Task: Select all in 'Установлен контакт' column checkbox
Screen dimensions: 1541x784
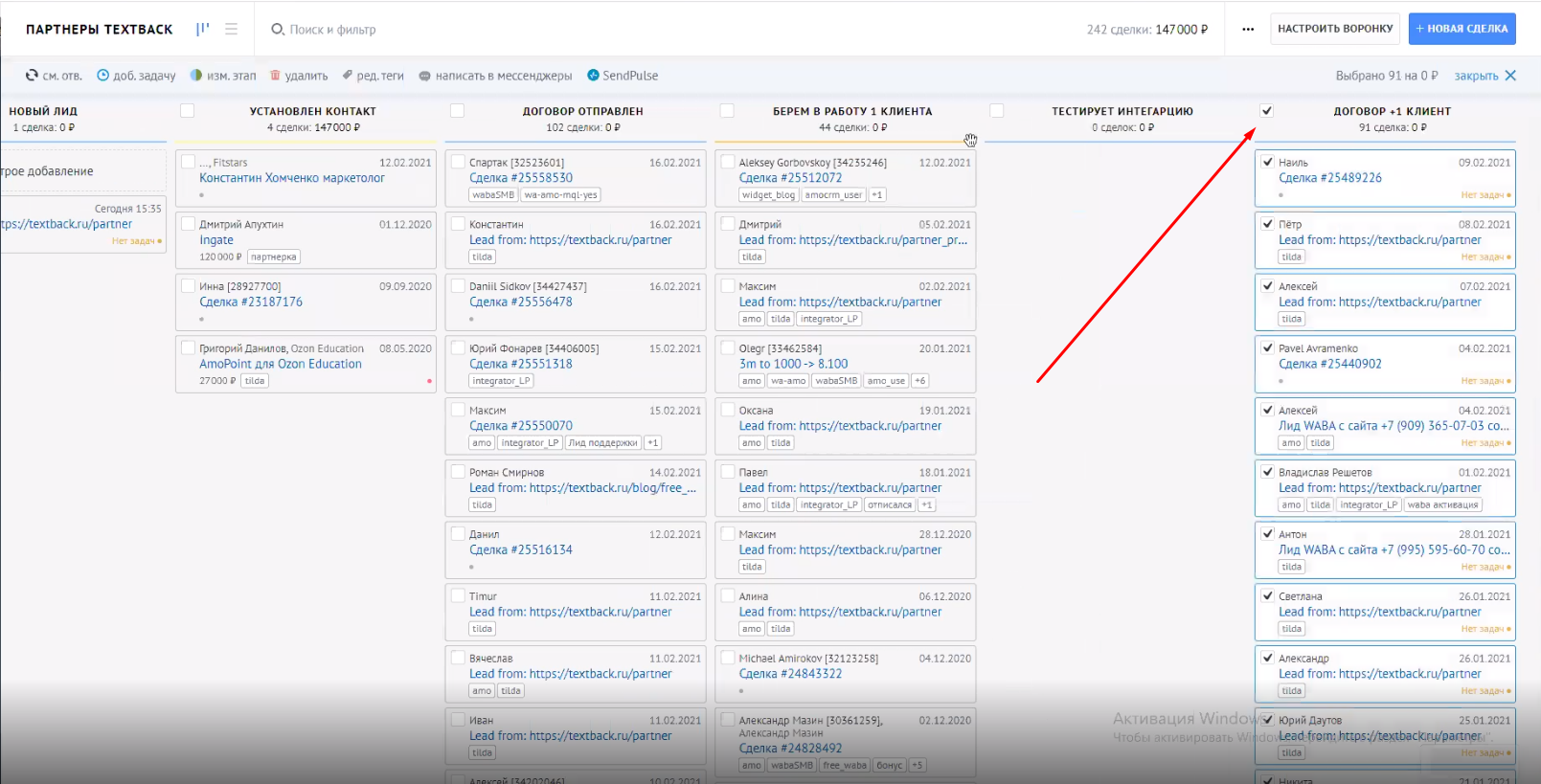Action: click(x=188, y=111)
